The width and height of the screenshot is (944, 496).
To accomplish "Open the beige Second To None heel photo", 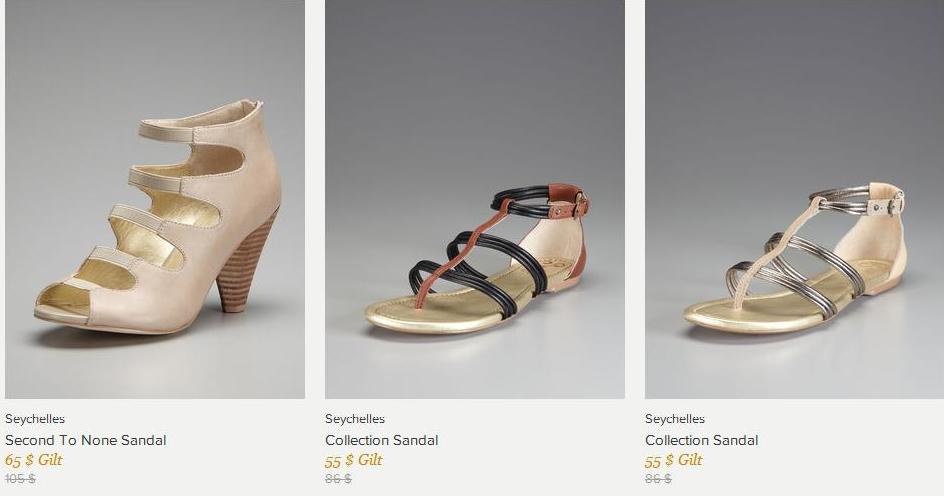I will pyautogui.click(x=155, y=199).
